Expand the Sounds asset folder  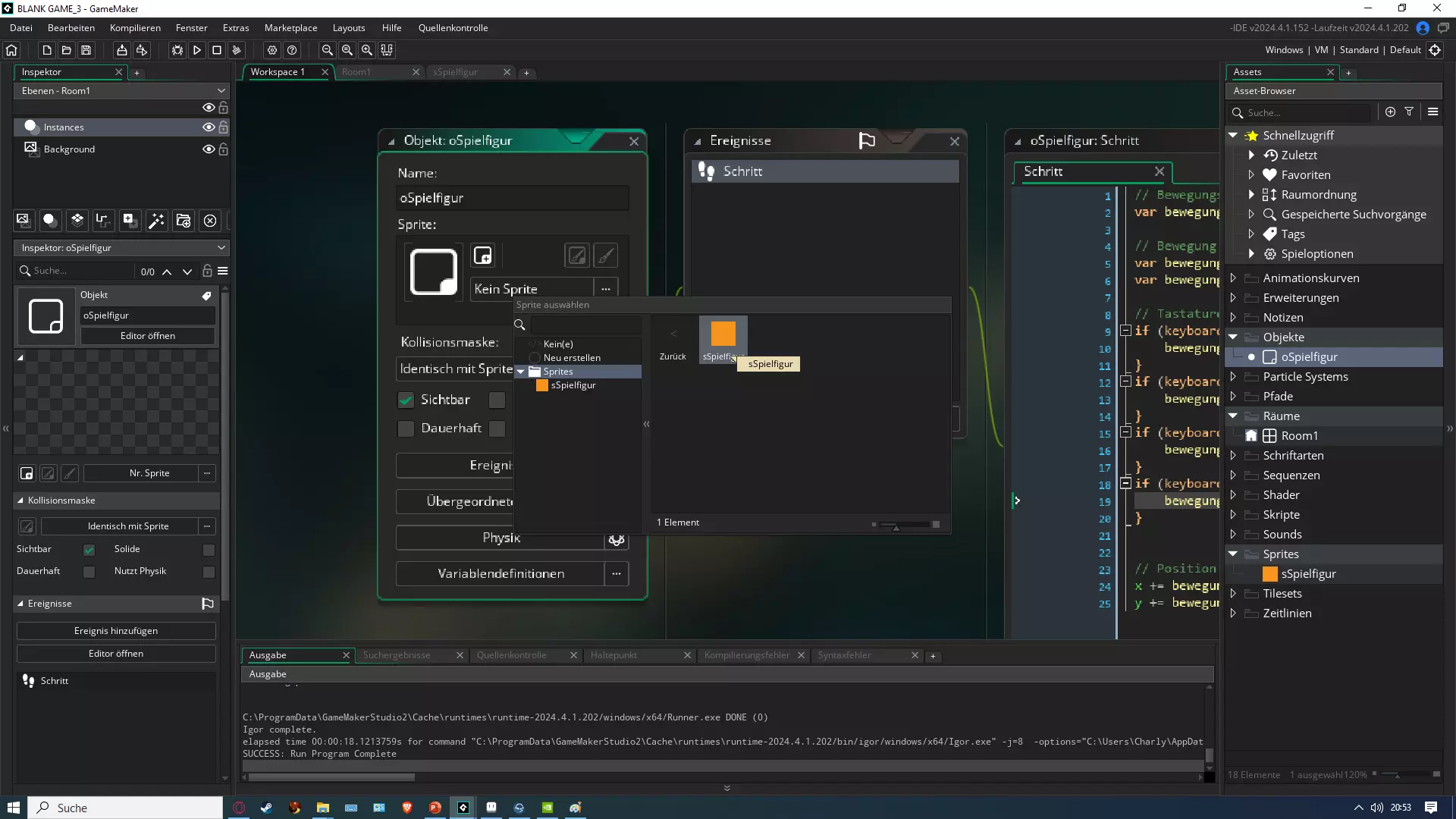coord(1233,535)
